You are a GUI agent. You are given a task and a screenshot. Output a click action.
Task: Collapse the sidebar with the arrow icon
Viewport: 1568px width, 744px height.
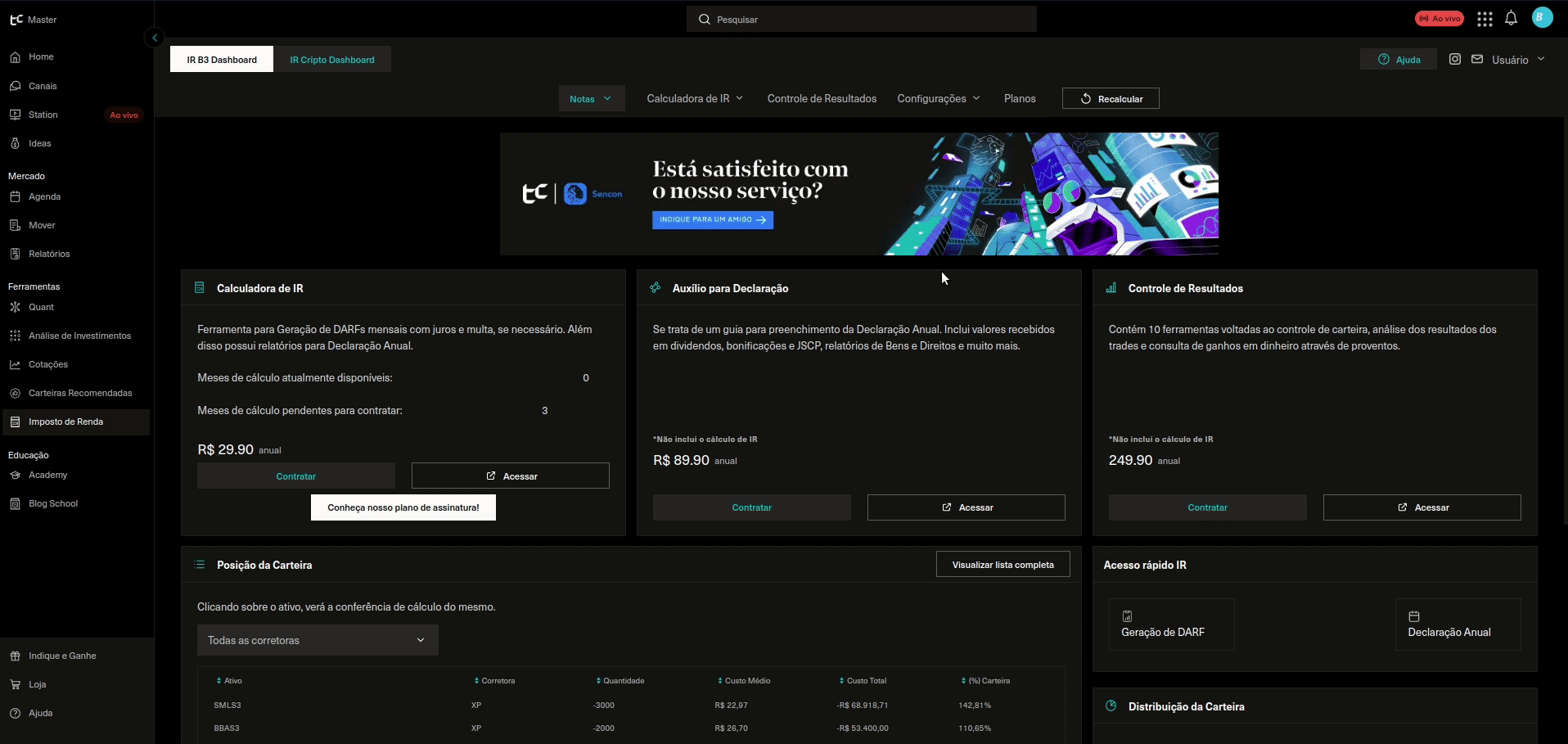point(154,38)
